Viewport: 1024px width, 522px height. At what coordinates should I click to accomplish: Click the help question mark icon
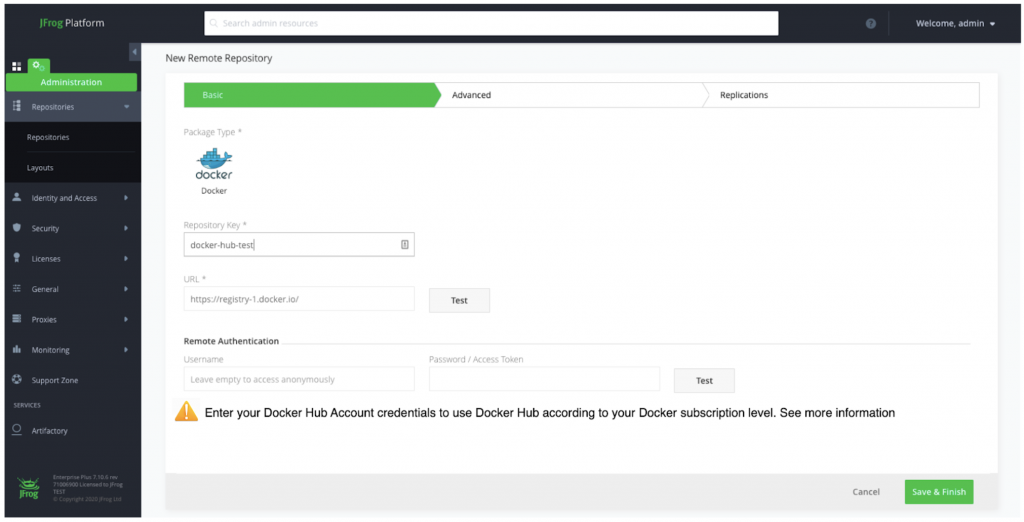click(x=870, y=24)
